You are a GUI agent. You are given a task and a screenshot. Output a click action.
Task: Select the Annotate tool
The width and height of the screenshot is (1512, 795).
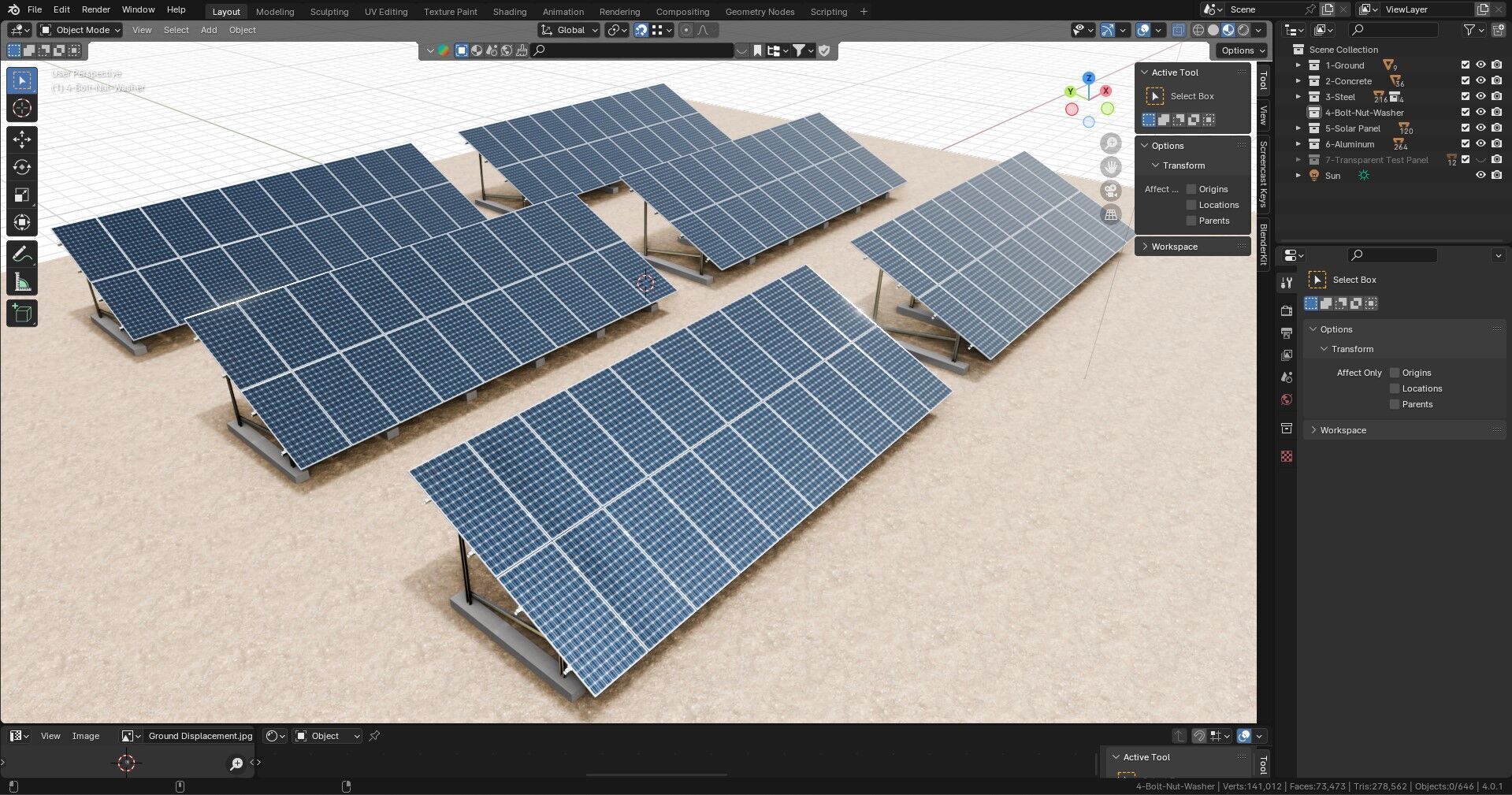coord(22,254)
